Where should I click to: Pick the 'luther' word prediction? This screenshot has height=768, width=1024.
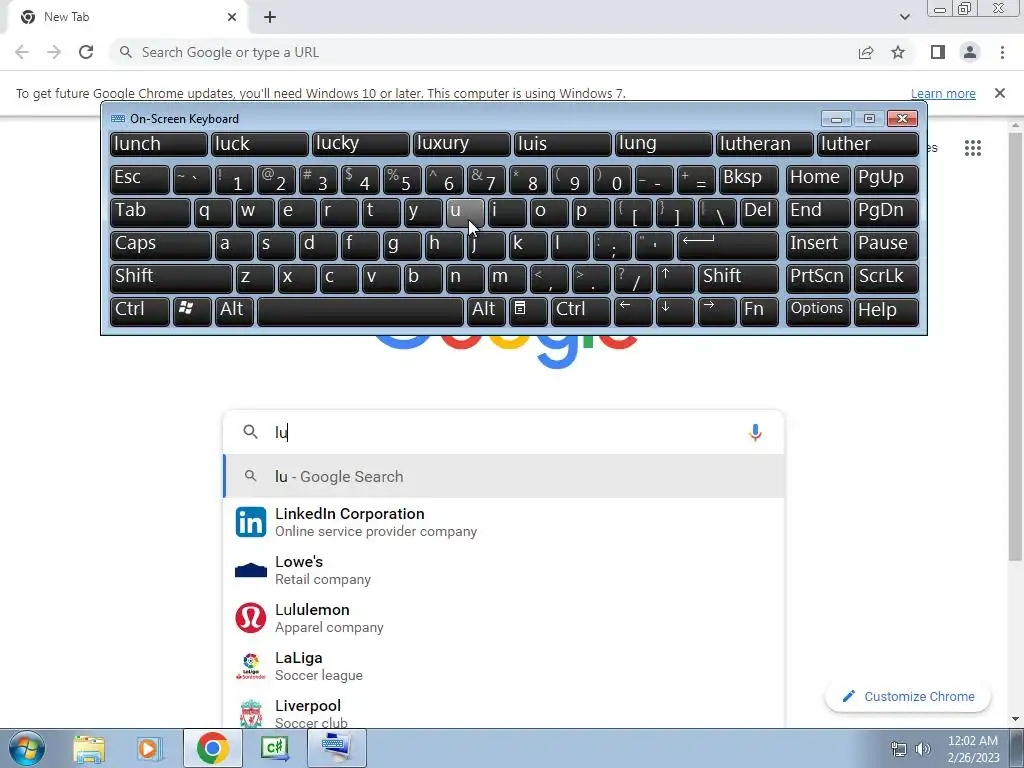(x=867, y=144)
